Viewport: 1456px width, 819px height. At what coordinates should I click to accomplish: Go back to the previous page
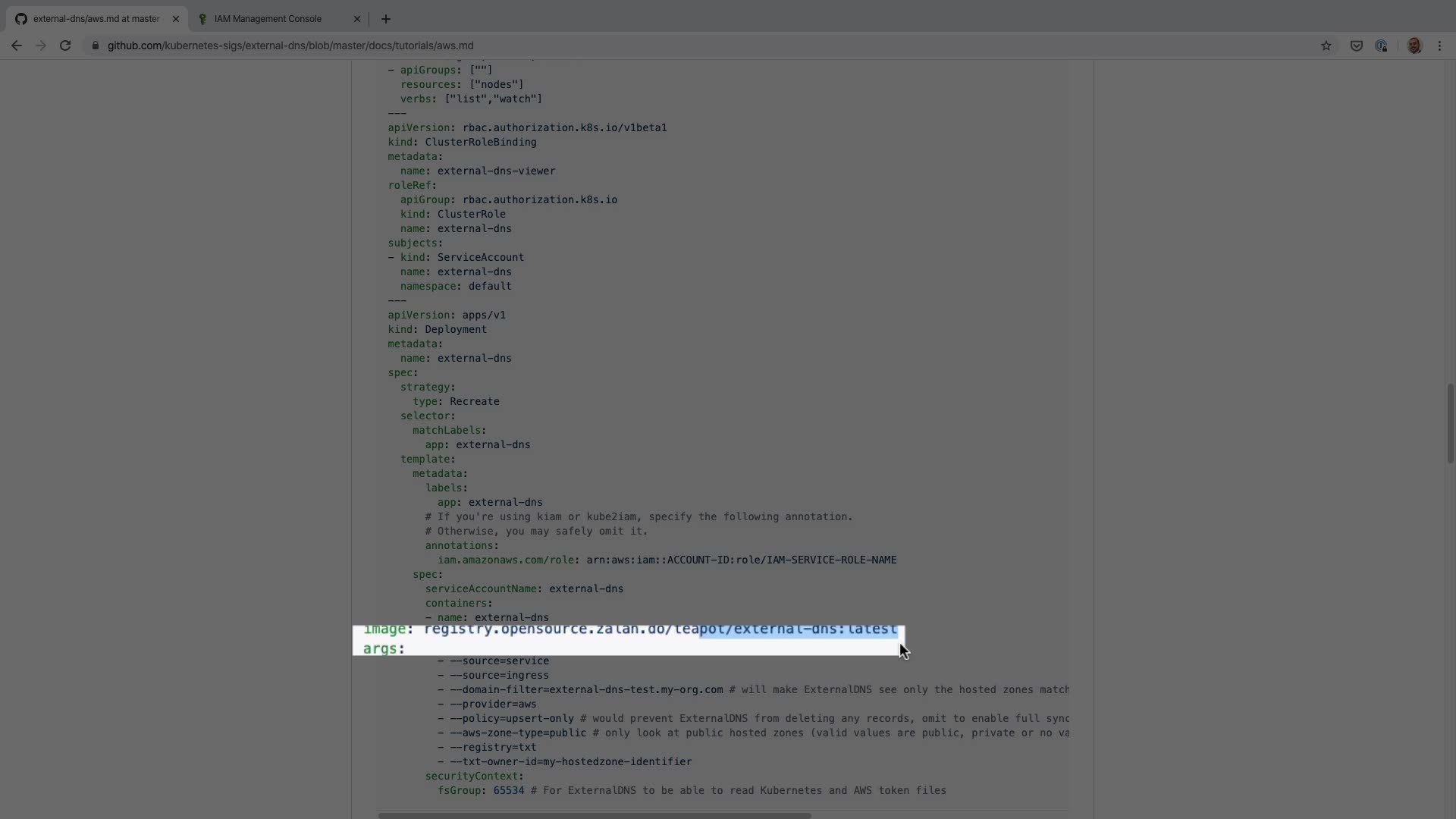(16, 45)
